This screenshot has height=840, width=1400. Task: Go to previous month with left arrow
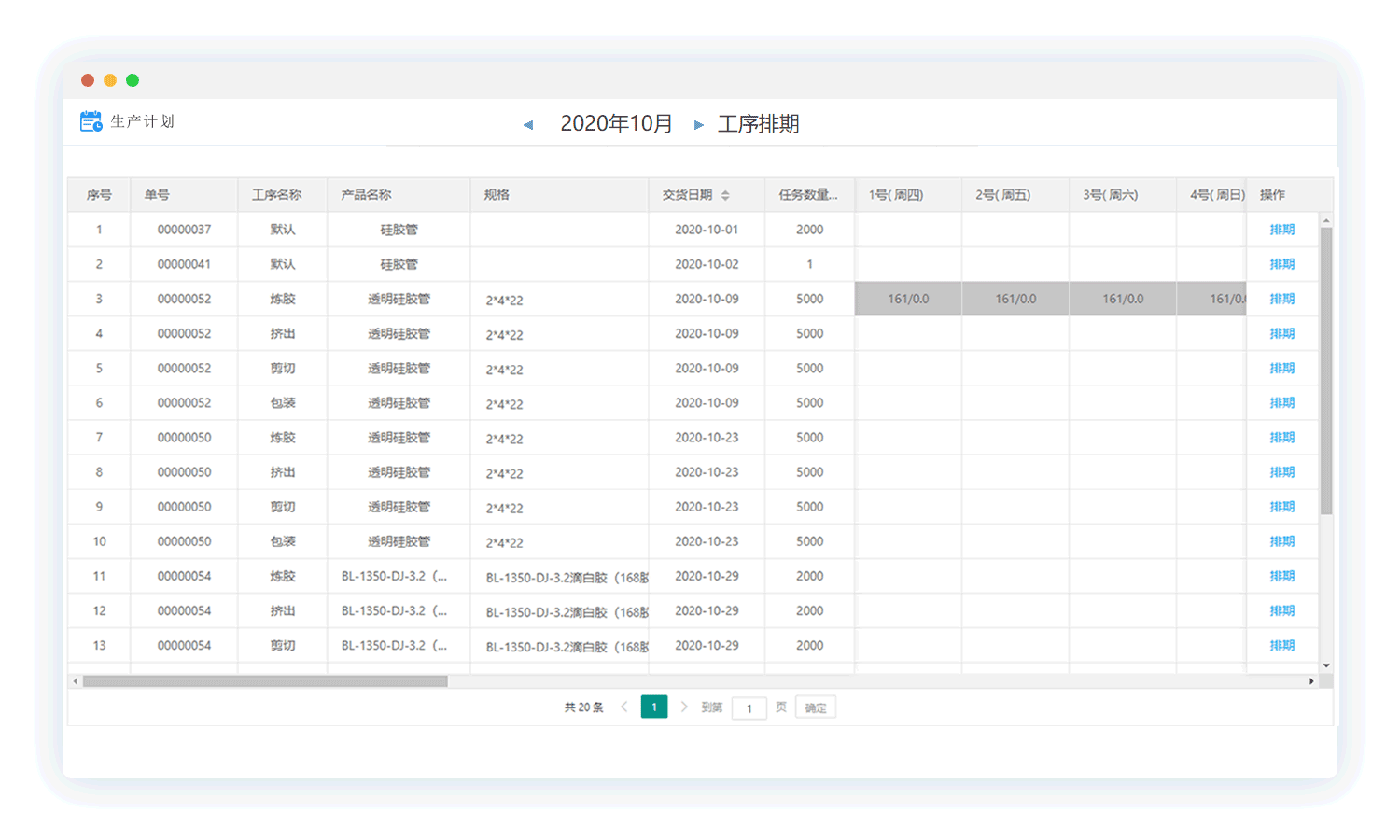528,125
